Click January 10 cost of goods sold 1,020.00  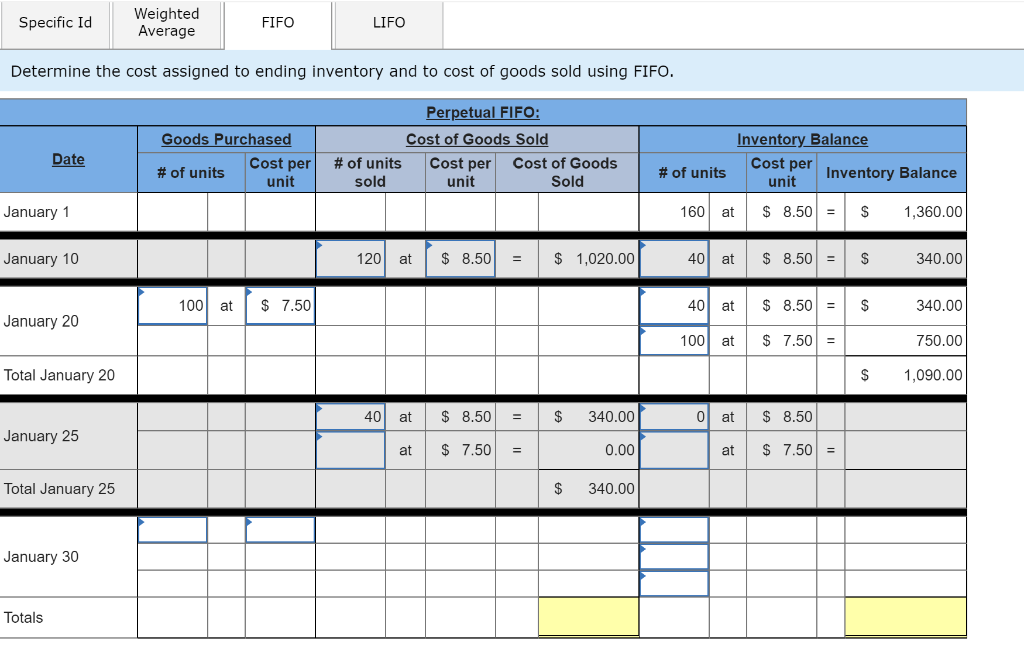(605, 259)
